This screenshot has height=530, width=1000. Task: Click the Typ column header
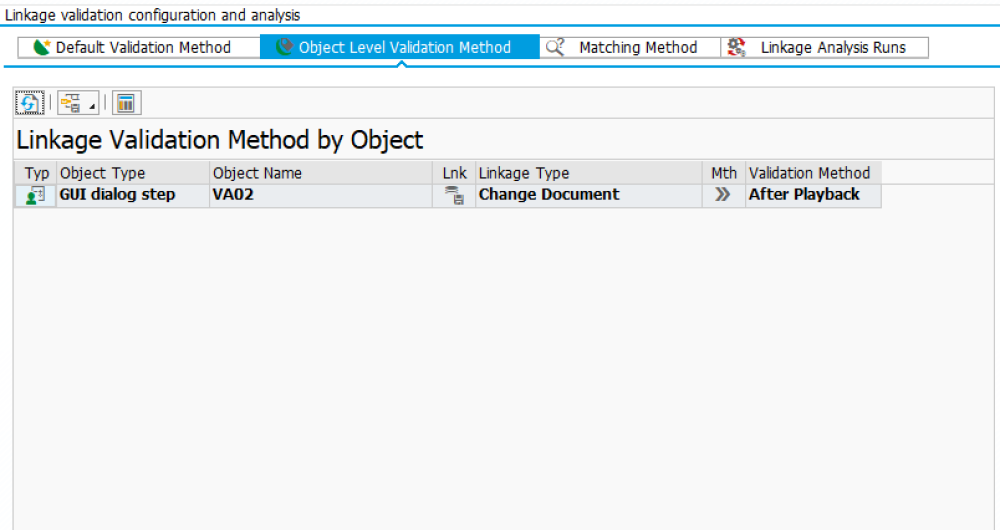36,173
